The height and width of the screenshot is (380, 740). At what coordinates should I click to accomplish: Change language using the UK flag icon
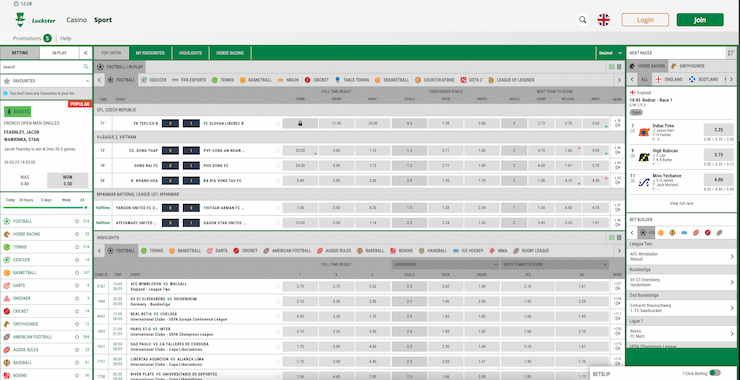pos(604,20)
